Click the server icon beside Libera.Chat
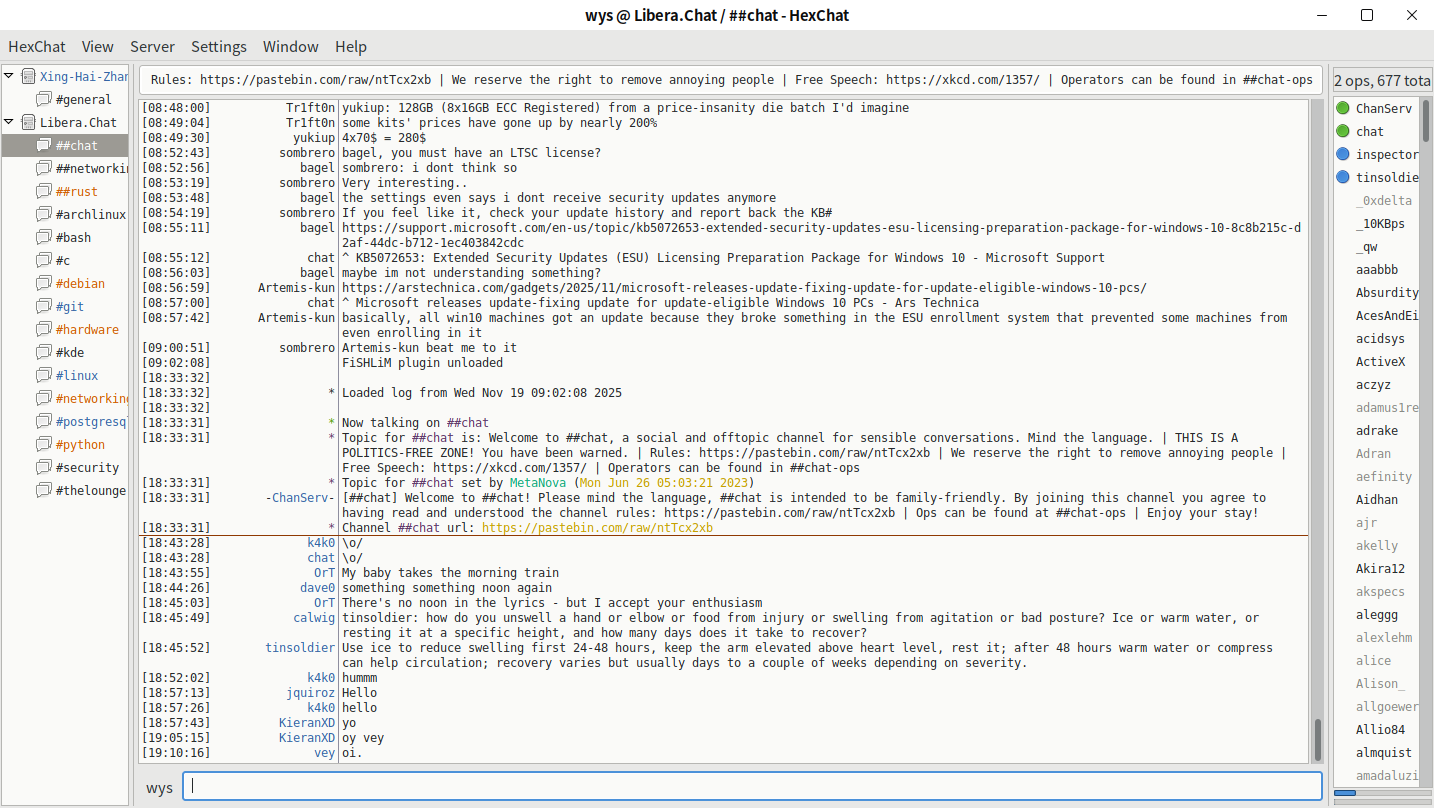 28,122
